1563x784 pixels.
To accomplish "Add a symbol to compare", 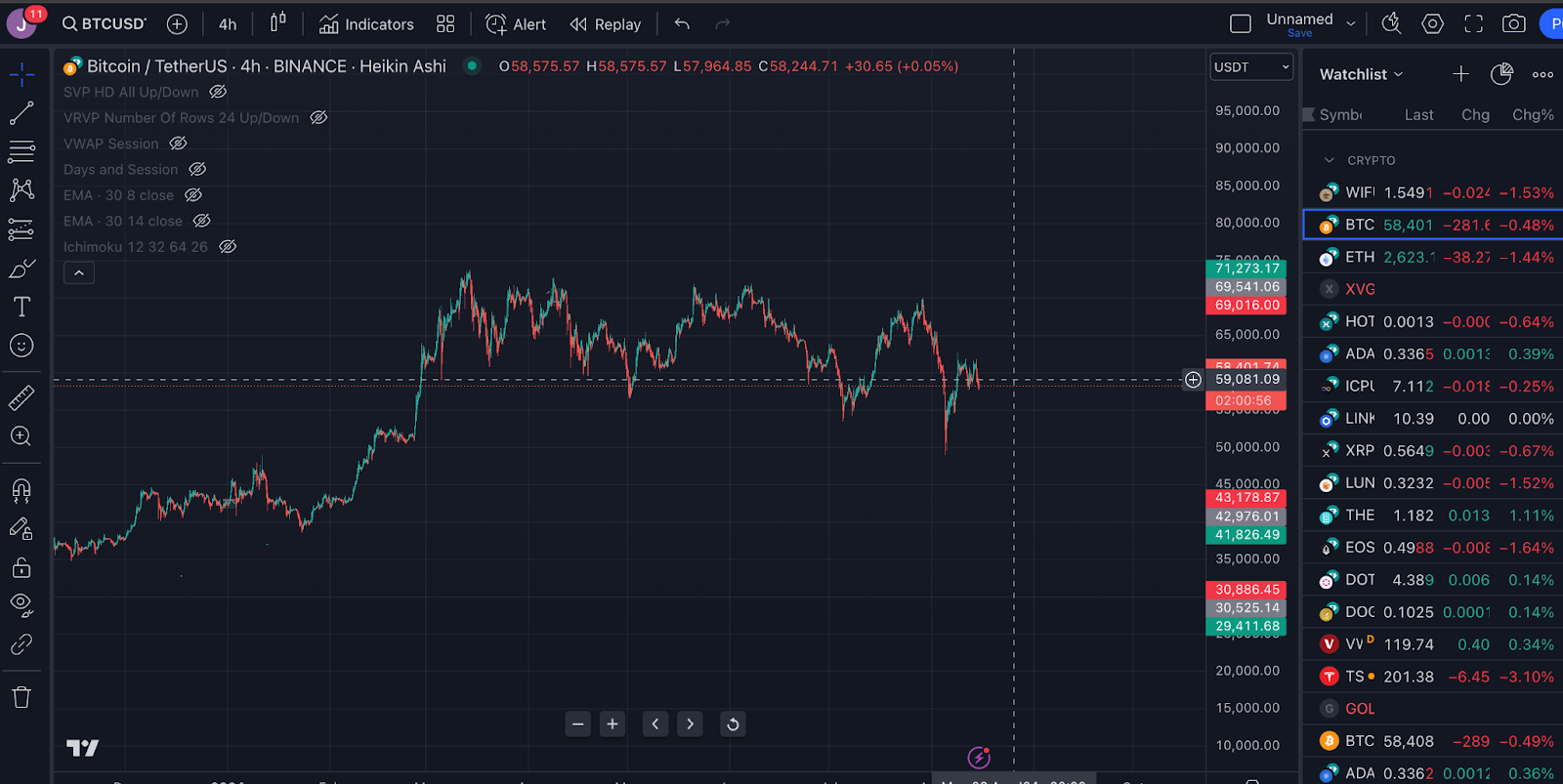I will pyautogui.click(x=177, y=23).
